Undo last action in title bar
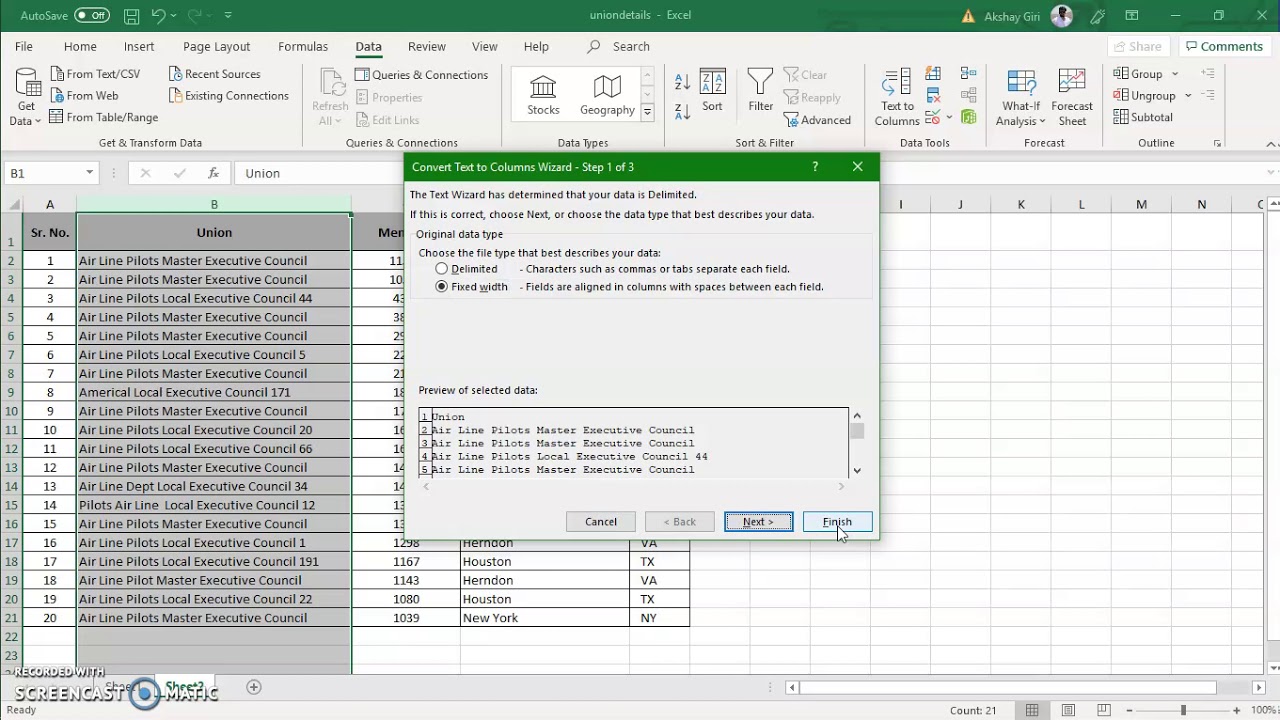Viewport: 1280px width, 720px height. [158, 15]
